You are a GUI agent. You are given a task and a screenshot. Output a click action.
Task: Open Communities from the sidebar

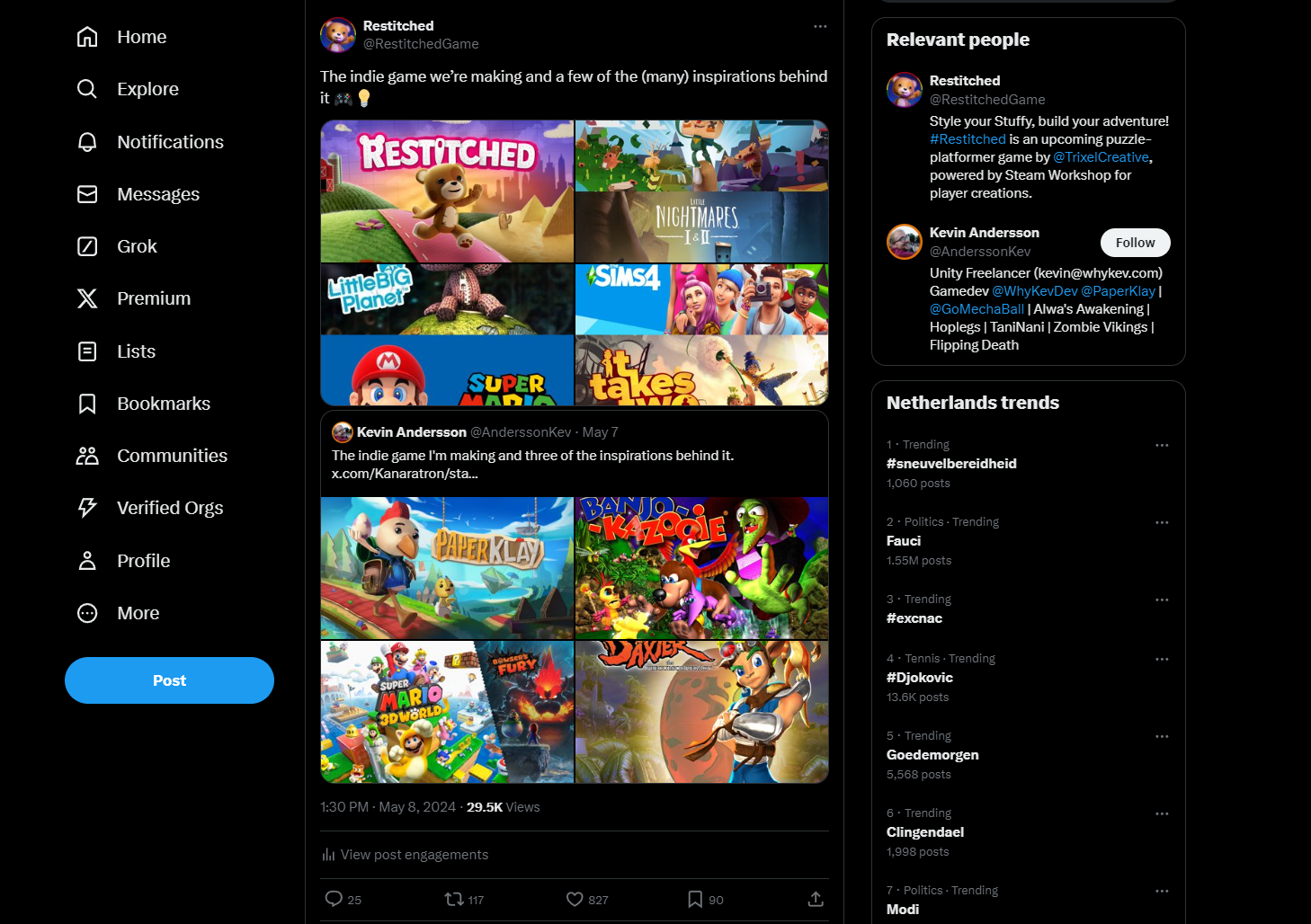[172, 456]
